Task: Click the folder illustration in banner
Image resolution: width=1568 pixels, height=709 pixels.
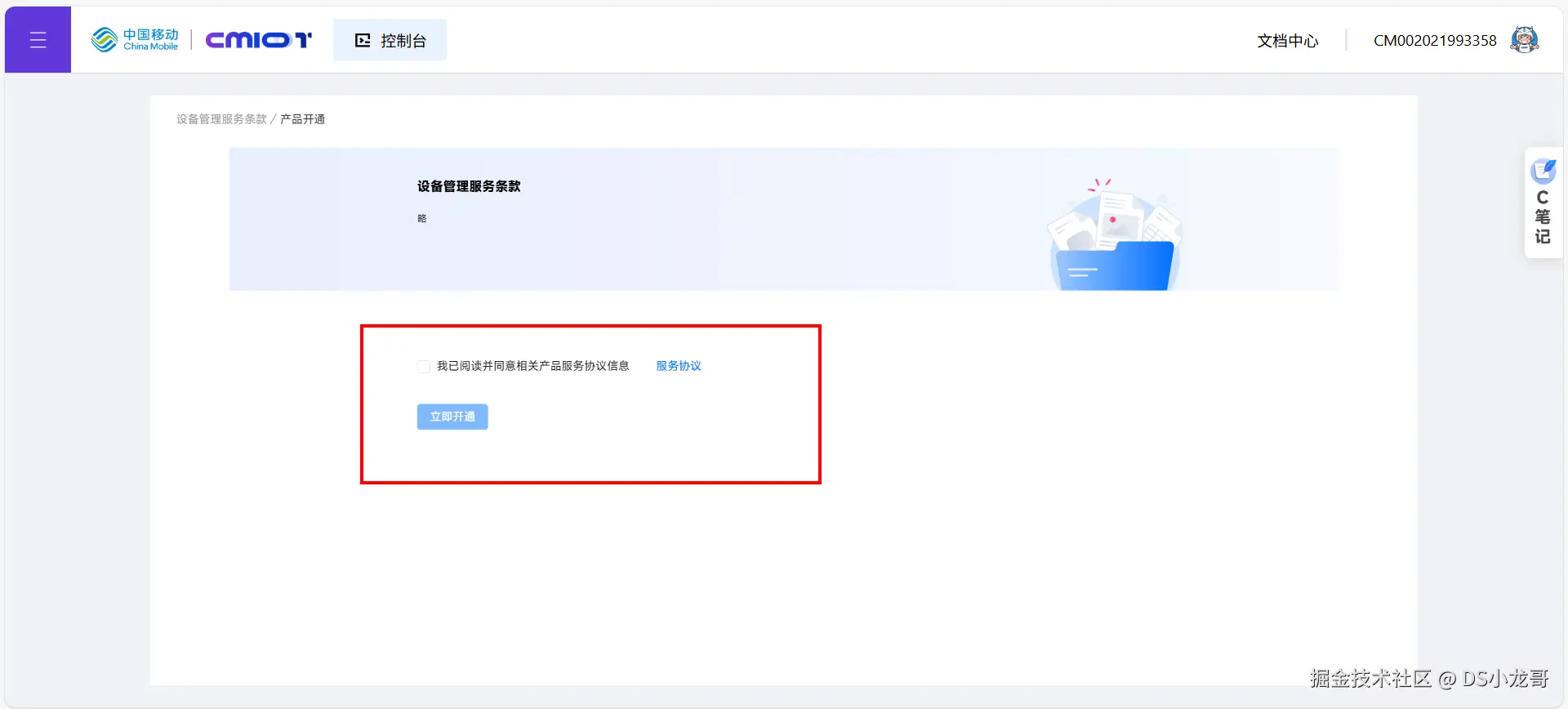Action: [x=1115, y=235]
